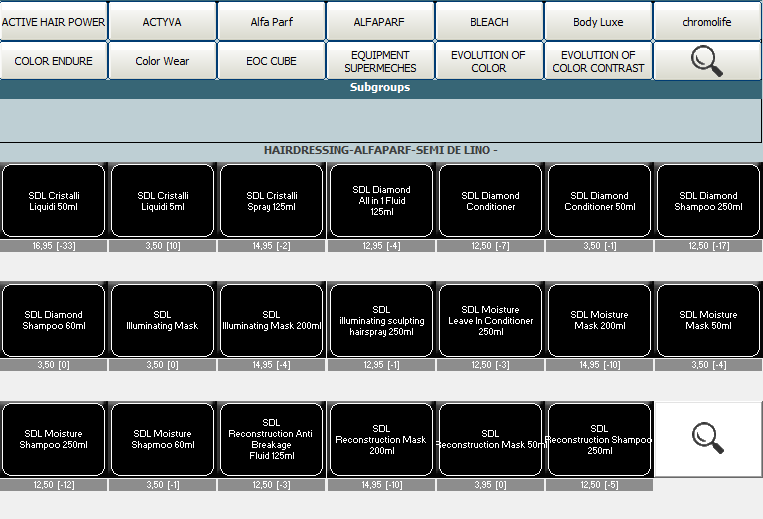Viewport: 763px width, 519px height.
Task: Choose SDL Moisture Shapmoo 60ml
Action: pos(163,439)
